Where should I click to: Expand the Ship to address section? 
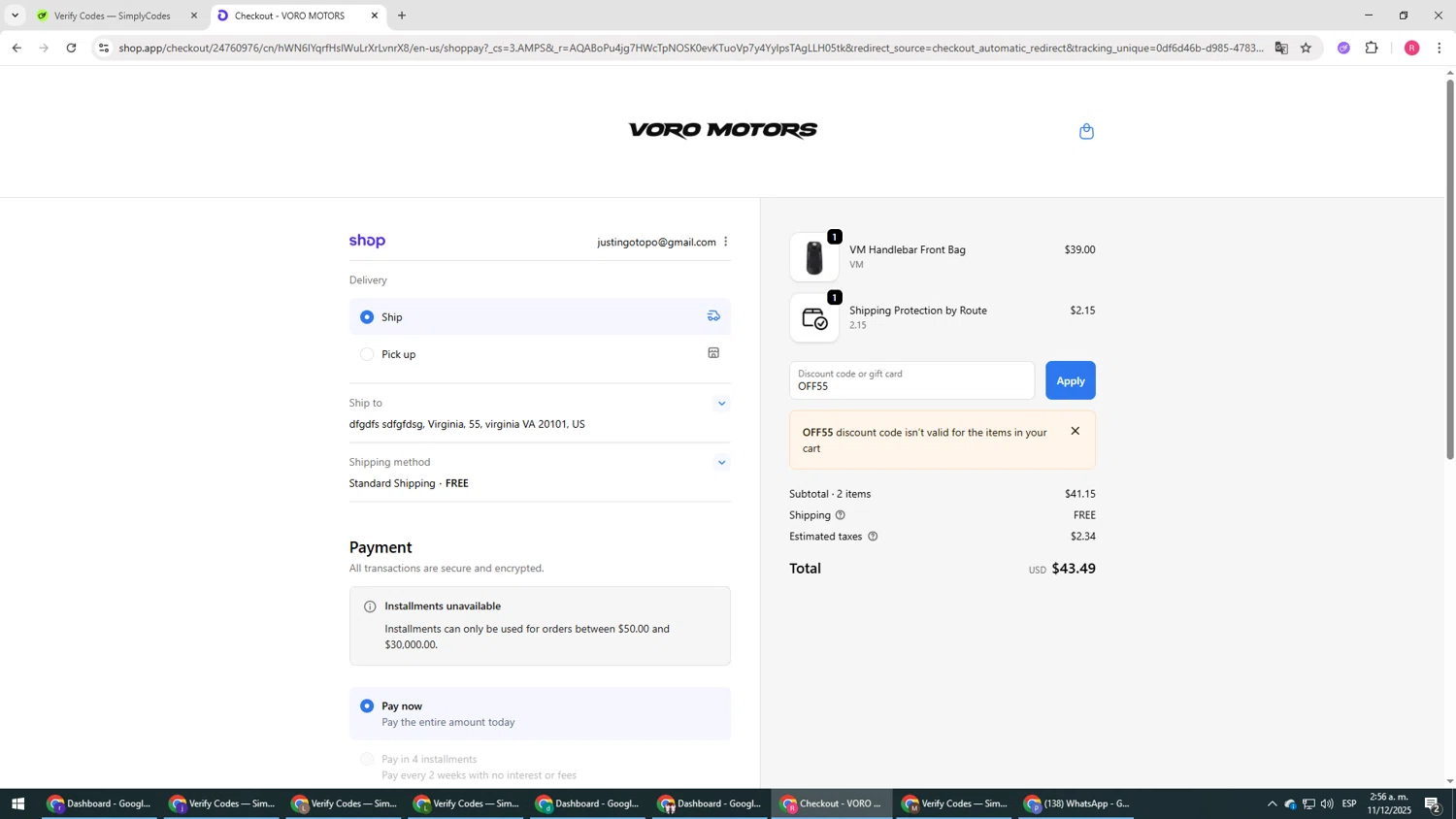(x=721, y=404)
